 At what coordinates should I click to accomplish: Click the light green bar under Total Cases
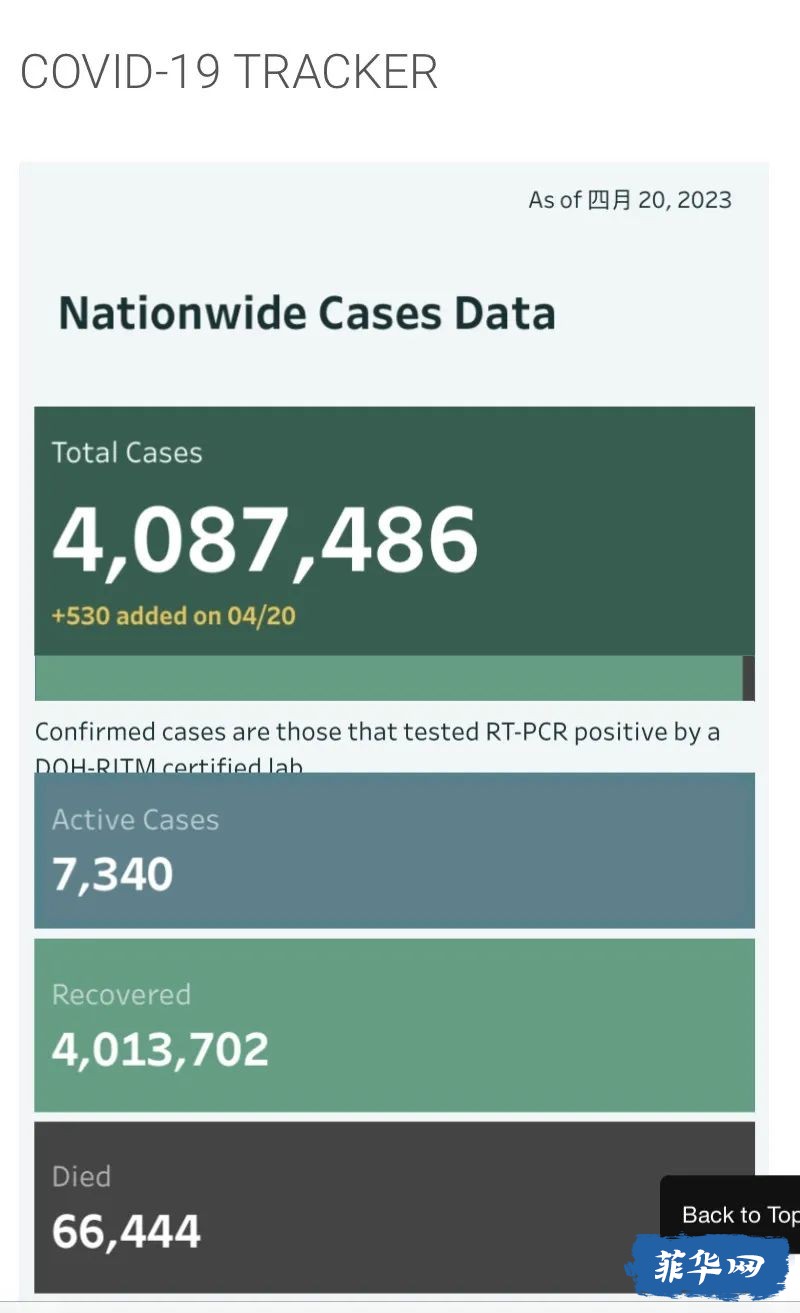coord(388,678)
